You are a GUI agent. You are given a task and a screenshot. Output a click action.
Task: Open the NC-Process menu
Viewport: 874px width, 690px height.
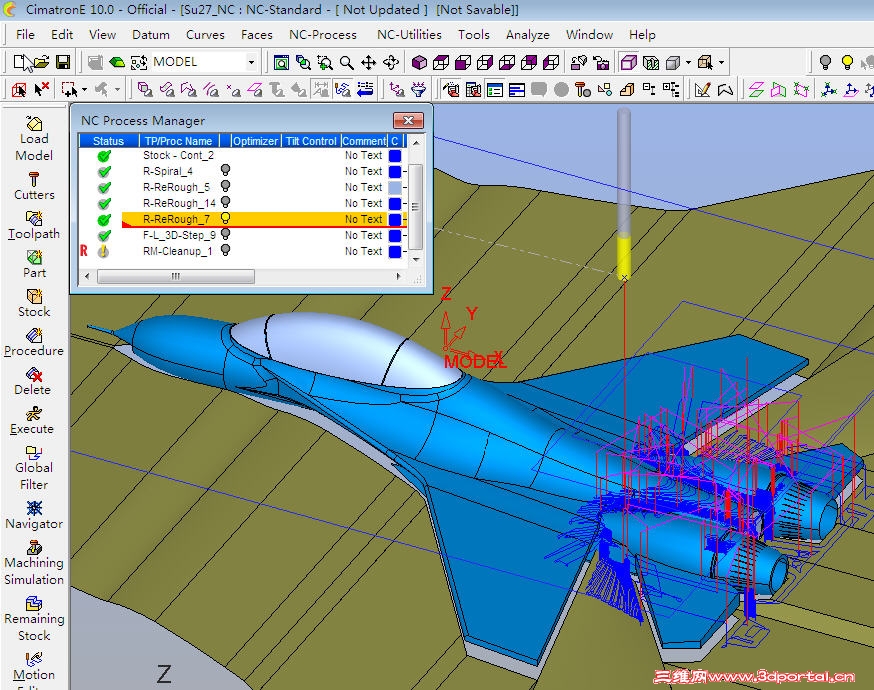point(323,35)
